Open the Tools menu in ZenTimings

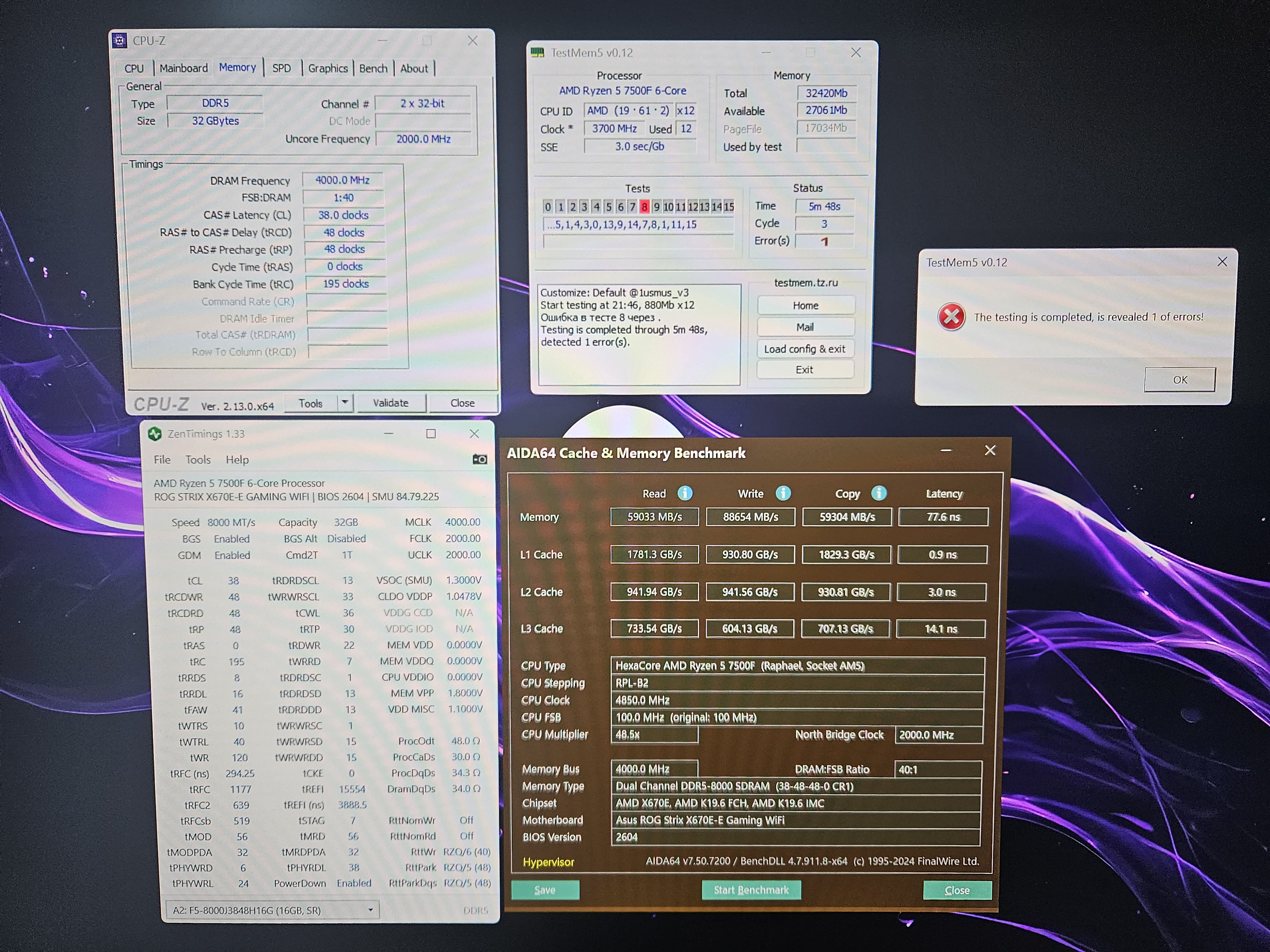(x=197, y=459)
